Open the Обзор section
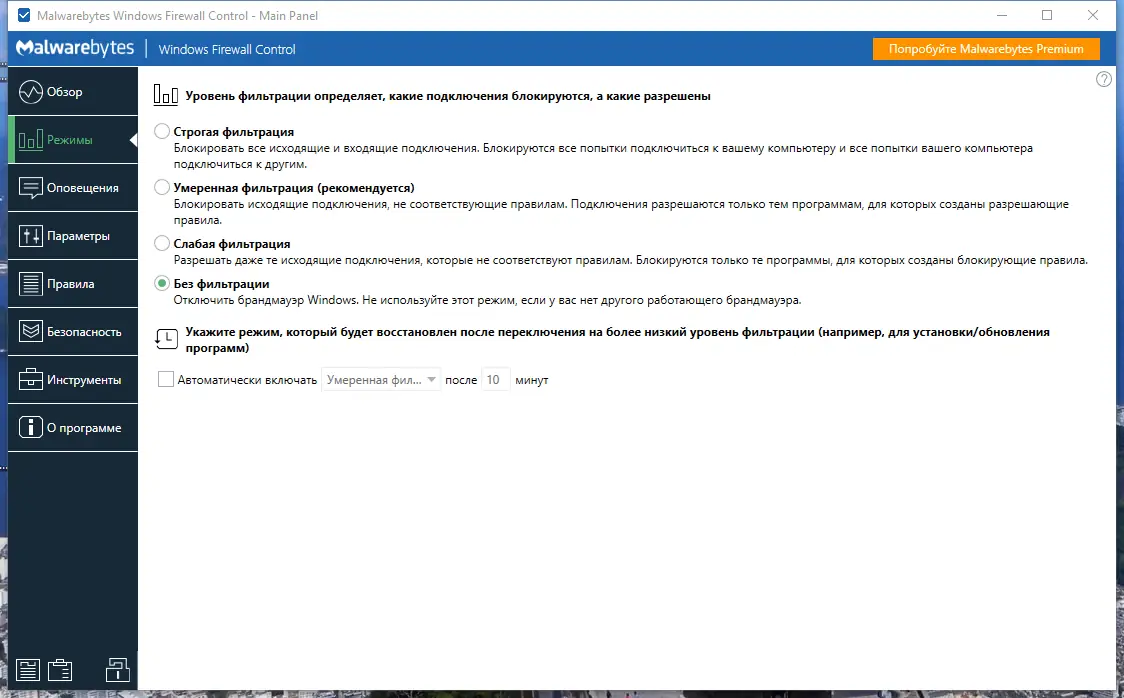Image resolution: width=1124 pixels, height=698 pixels. (73, 92)
